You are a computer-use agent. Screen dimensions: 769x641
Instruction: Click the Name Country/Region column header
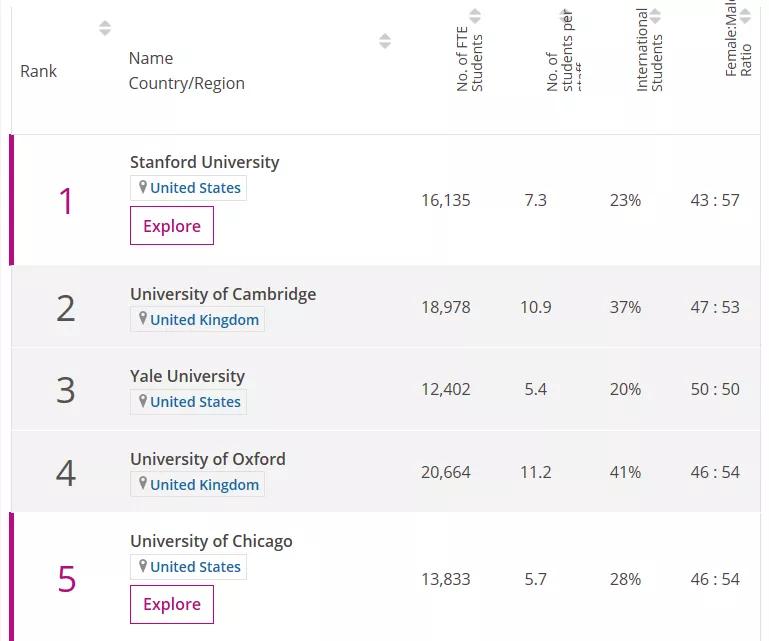click(x=186, y=71)
